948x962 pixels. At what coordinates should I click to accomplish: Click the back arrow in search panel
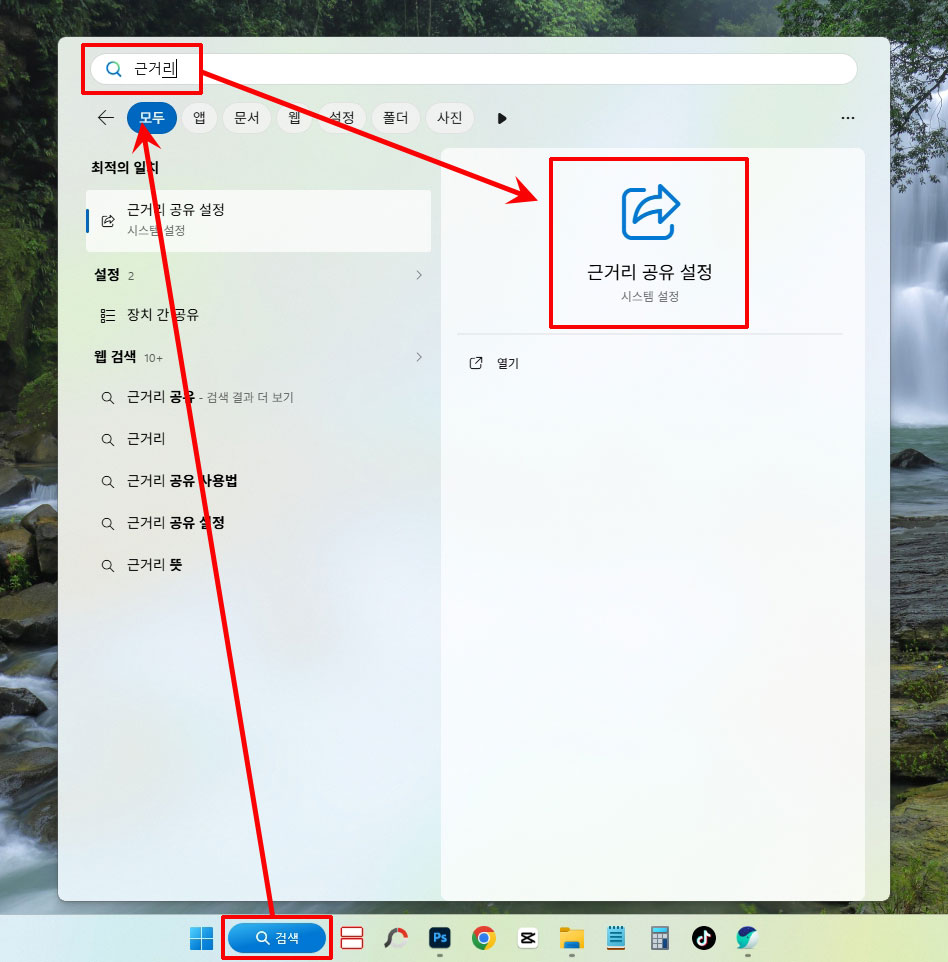tap(106, 118)
